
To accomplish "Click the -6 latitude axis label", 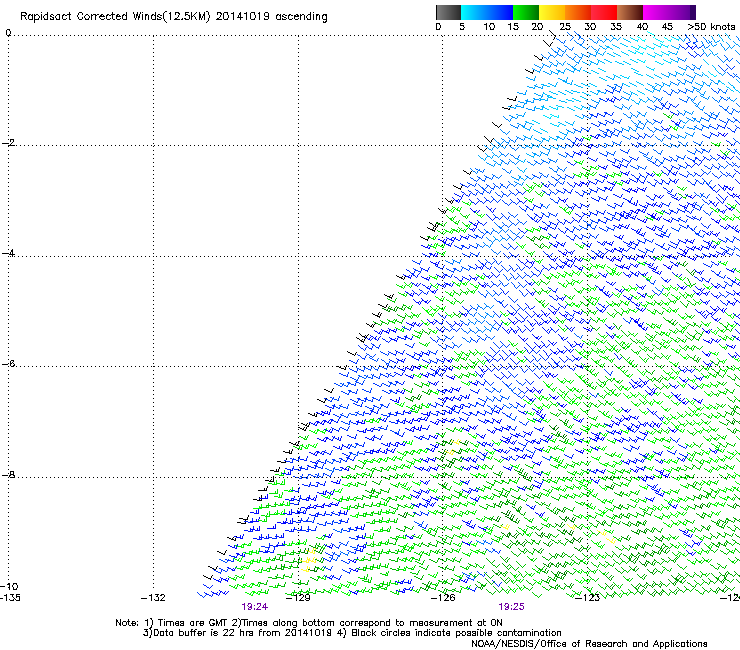I will (x=8, y=363).
